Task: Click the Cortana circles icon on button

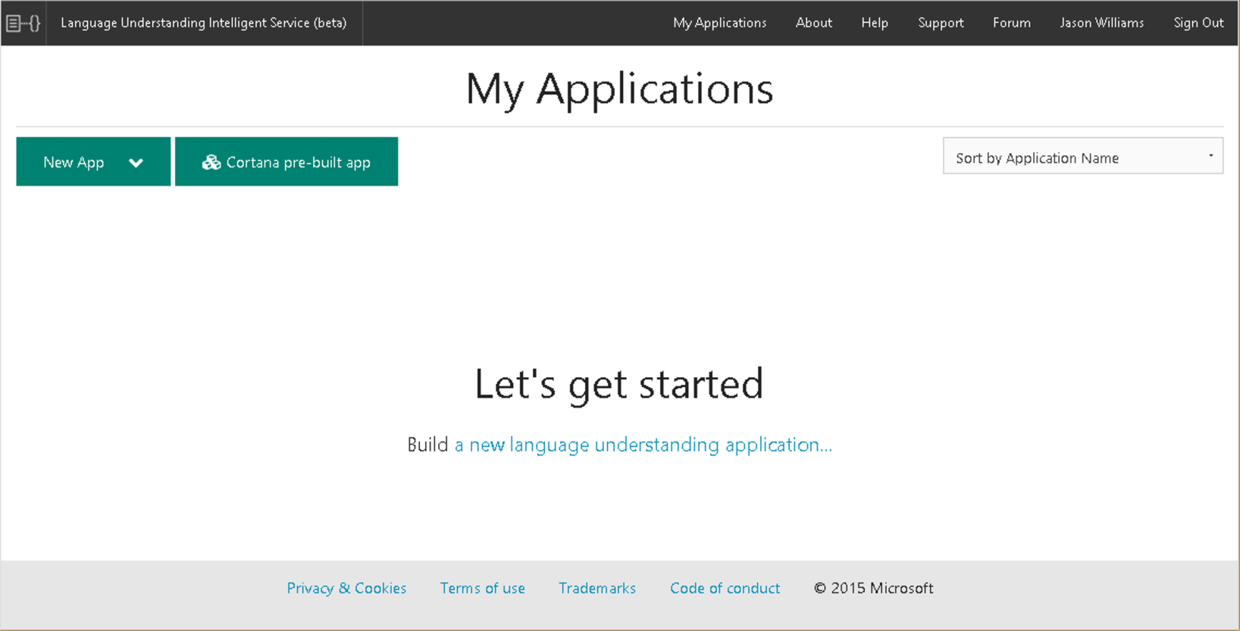Action: (211, 162)
